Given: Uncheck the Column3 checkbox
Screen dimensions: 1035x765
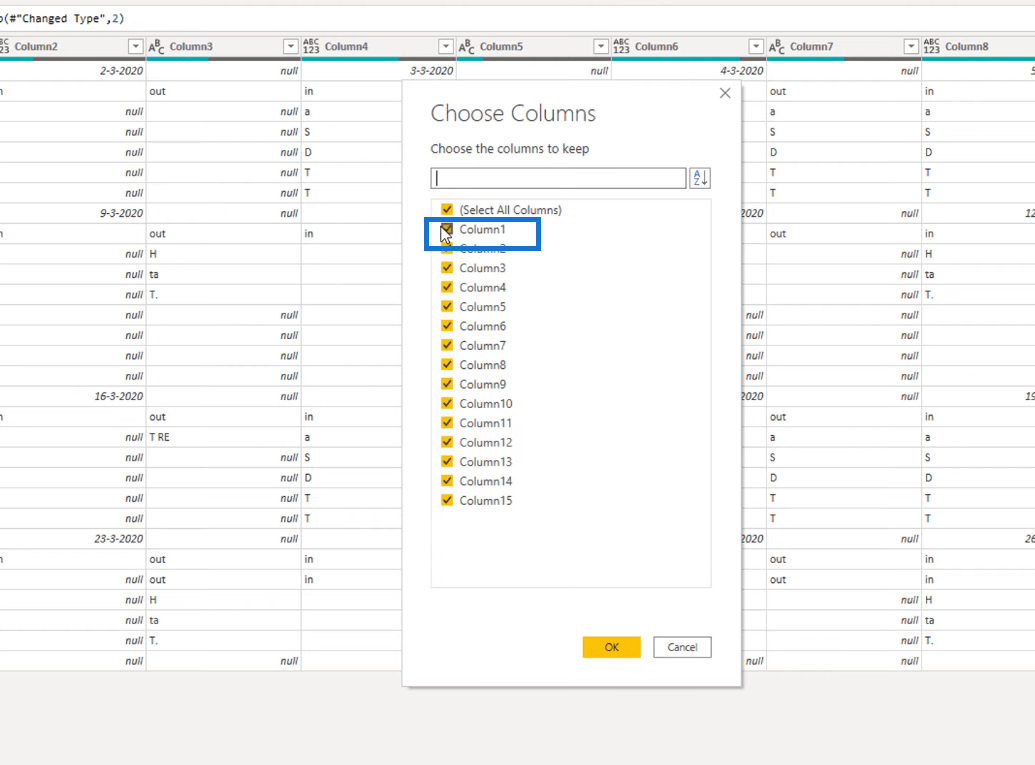Looking at the screenshot, I should (447, 267).
